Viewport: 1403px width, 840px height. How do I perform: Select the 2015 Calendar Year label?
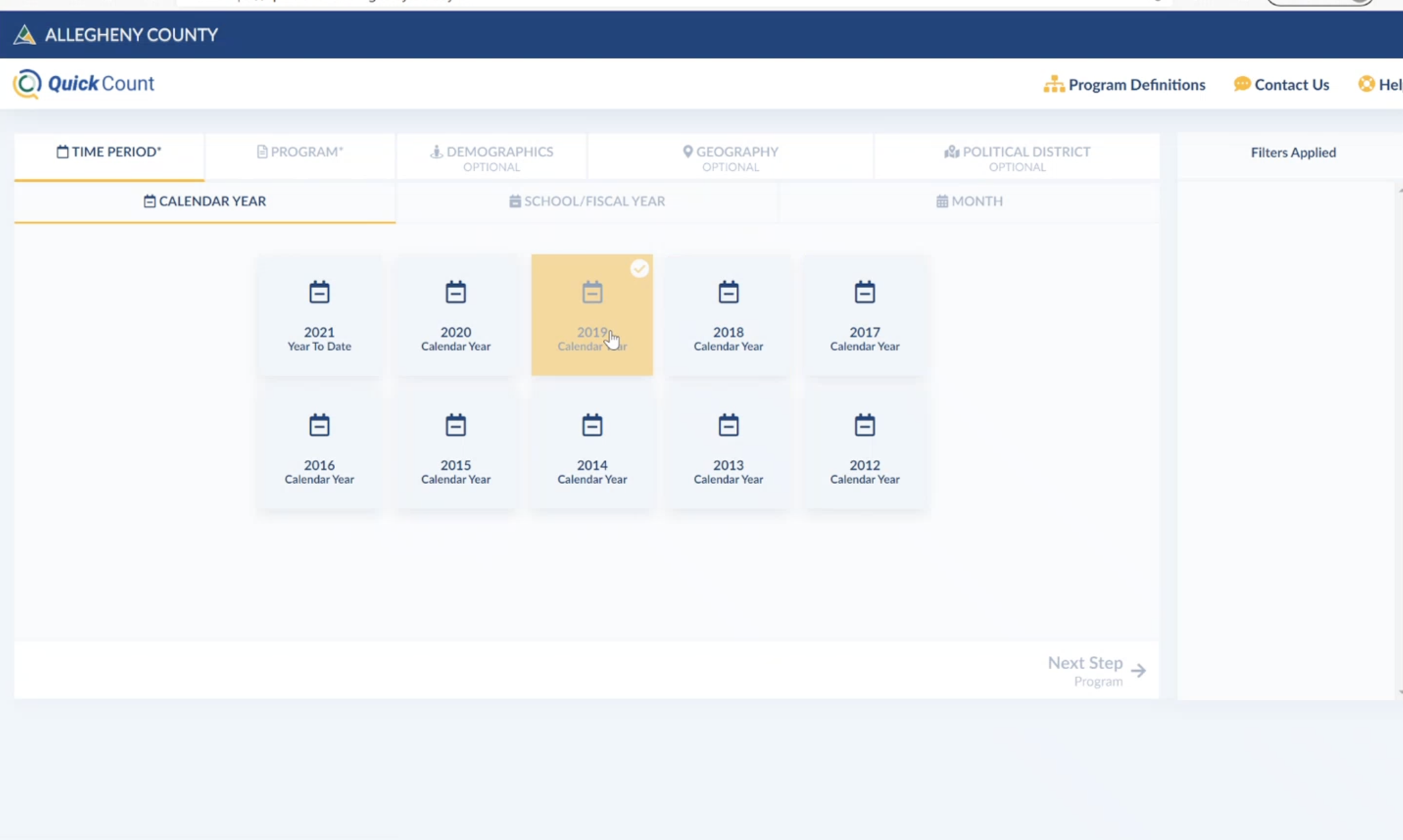click(x=456, y=472)
